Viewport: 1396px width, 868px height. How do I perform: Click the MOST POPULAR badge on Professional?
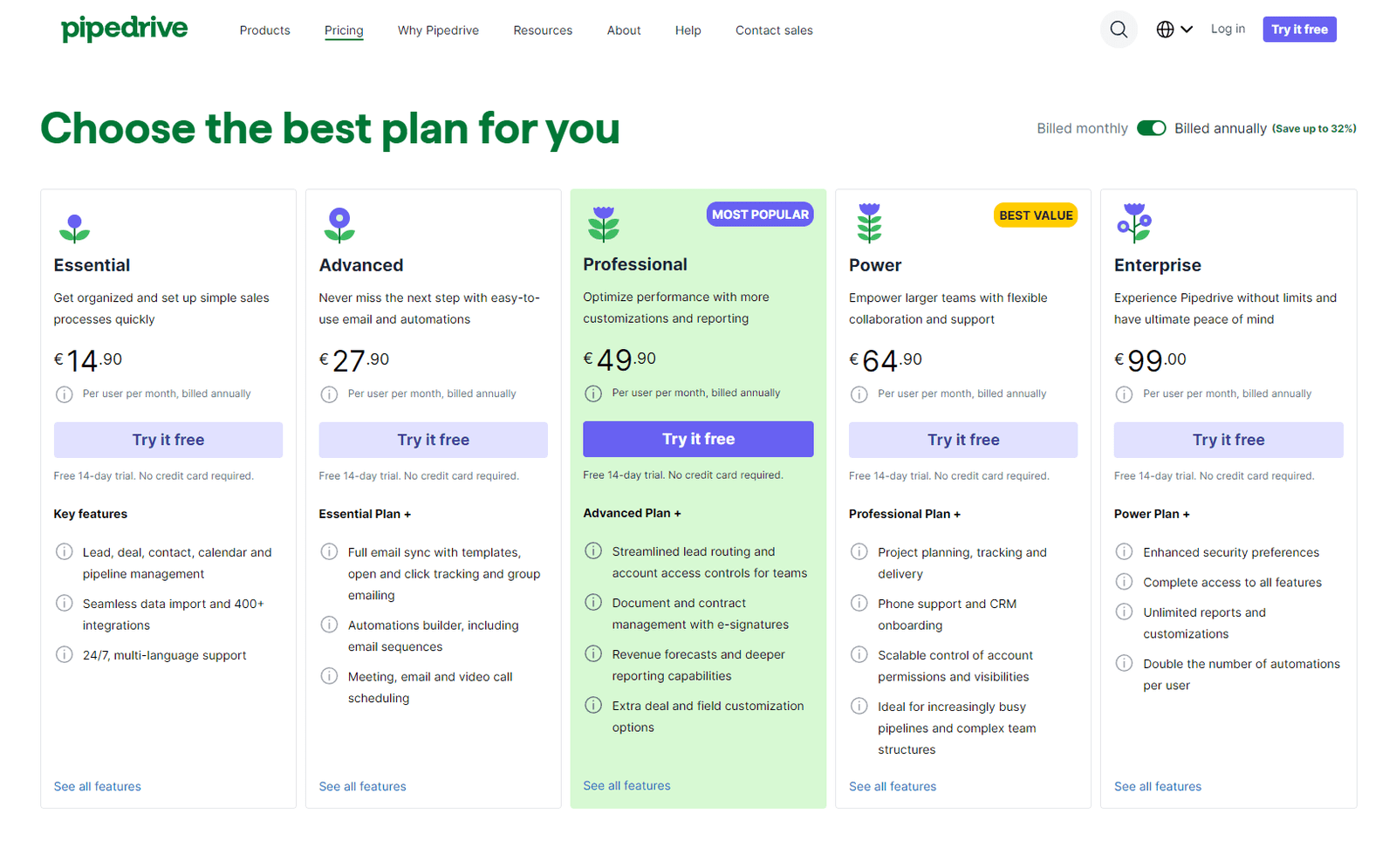(x=759, y=214)
